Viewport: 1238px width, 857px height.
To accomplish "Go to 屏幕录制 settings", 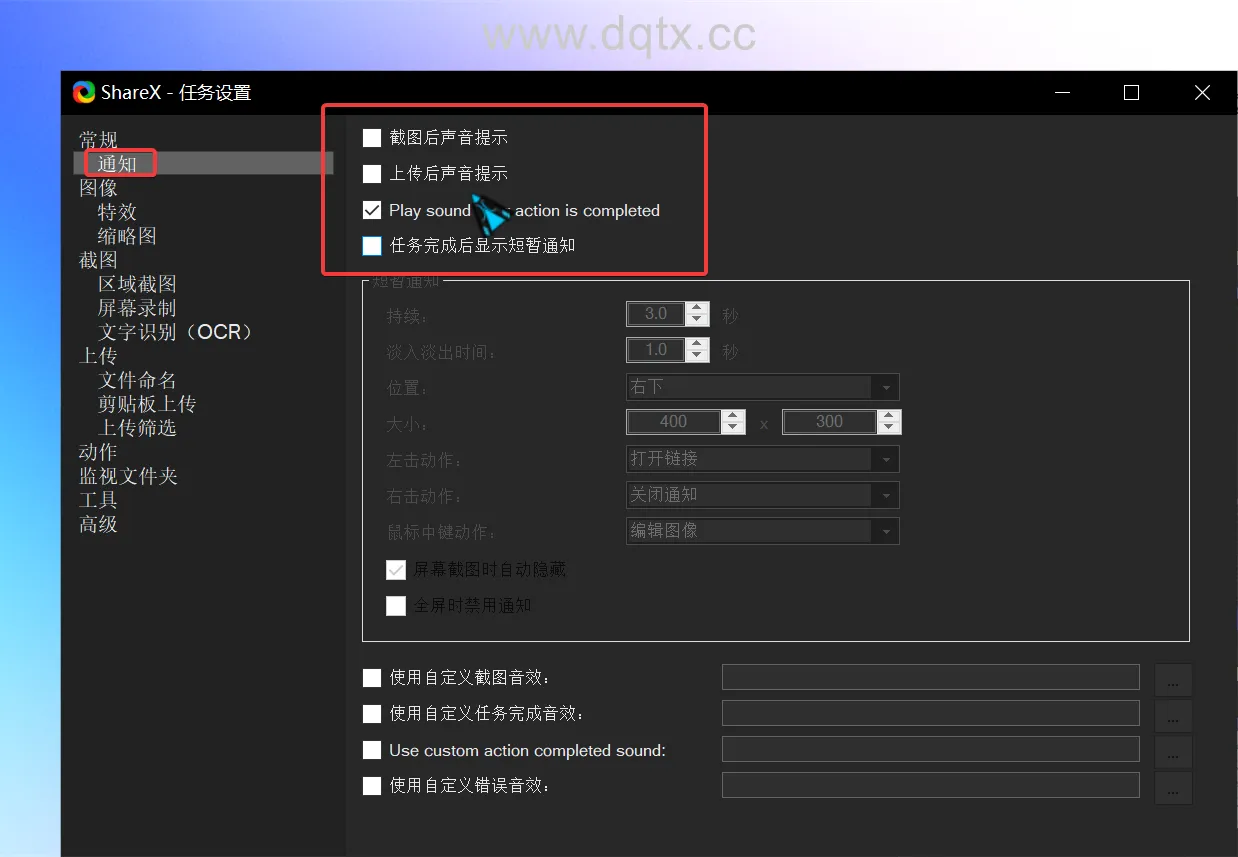I will [x=137, y=308].
